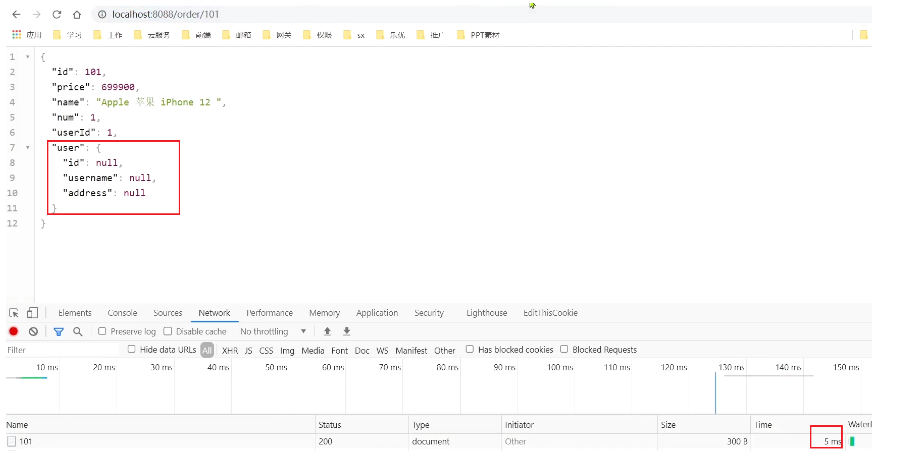Screen dimensions: 904x468
Task: Toggle device toolbar icon
Action: [32, 313]
